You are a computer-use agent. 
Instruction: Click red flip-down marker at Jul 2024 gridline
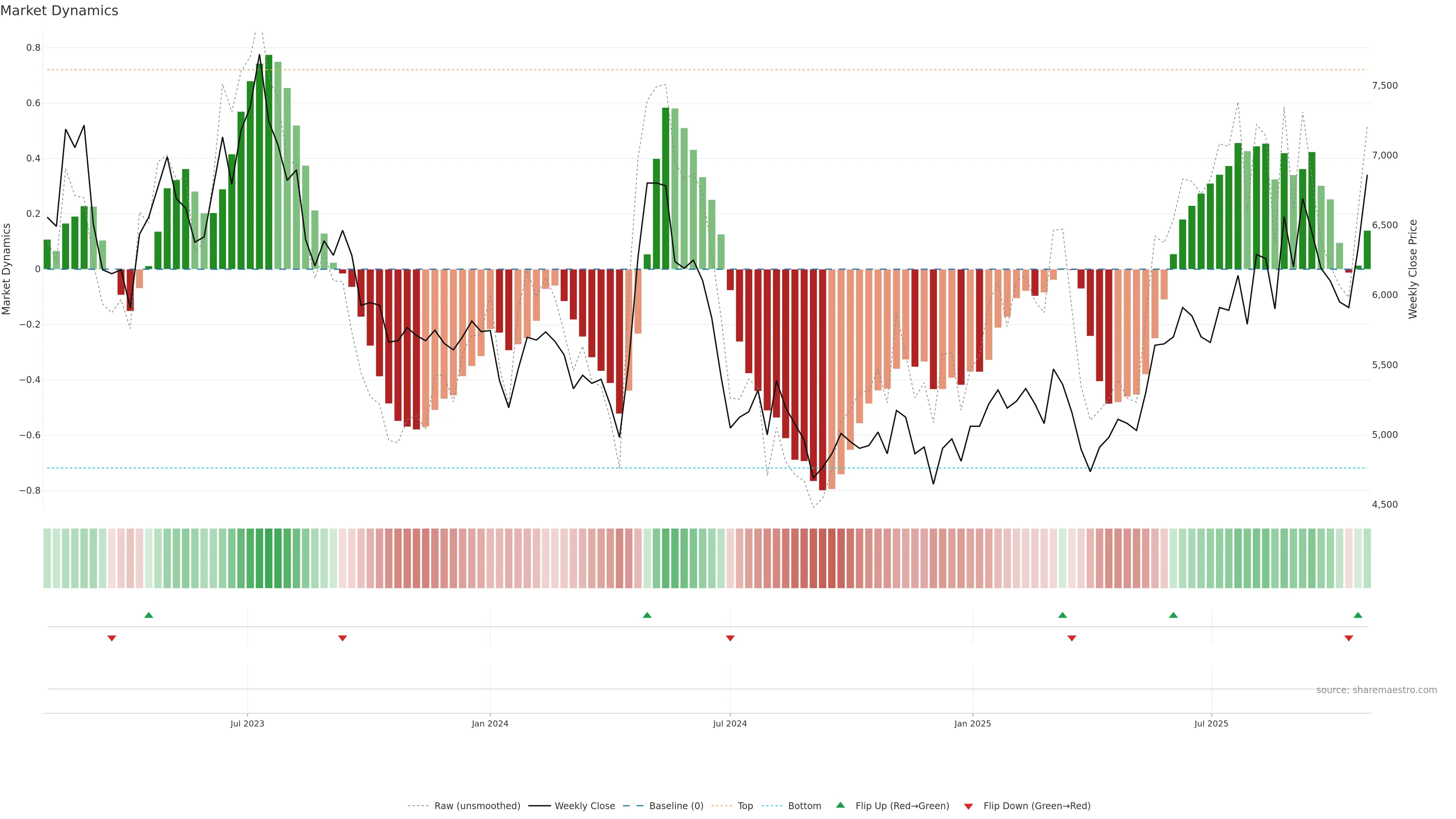click(730, 638)
